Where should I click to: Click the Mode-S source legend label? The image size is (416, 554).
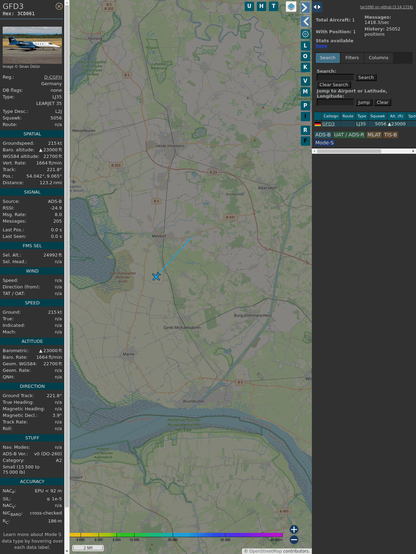click(x=324, y=143)
